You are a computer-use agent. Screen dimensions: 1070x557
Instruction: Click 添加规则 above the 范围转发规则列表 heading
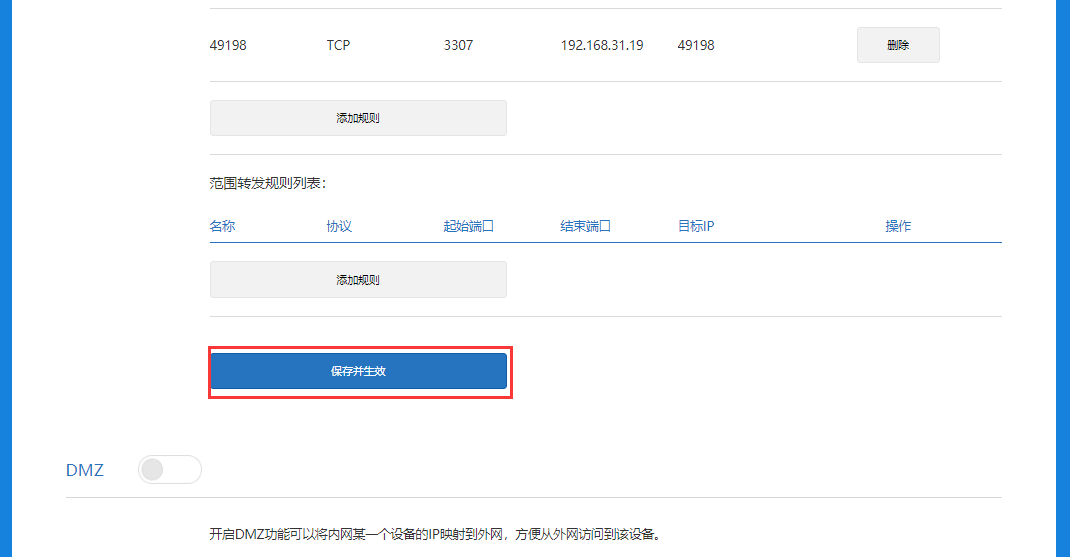358,118
